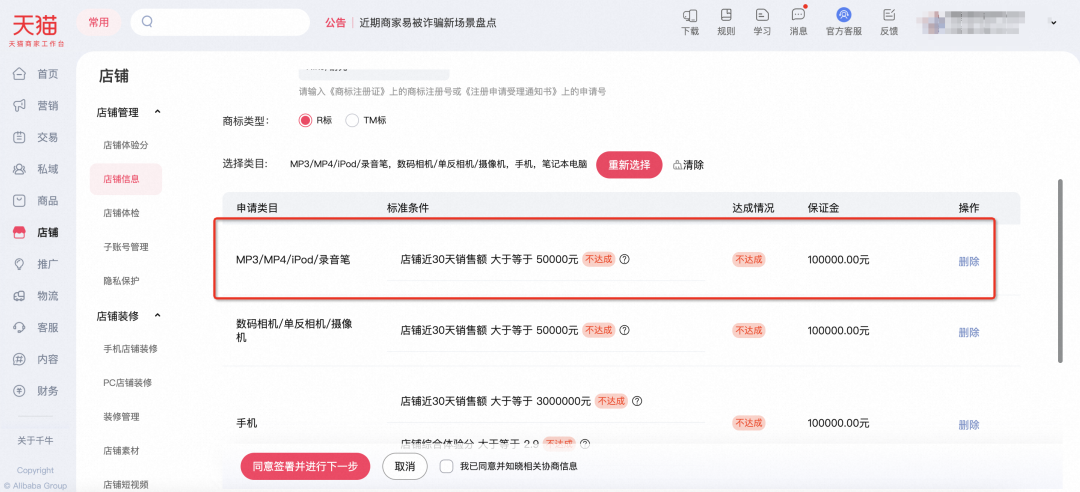The height and width of the screenshot is (492, 1080).
Task: Check 我已同意并知晓相关协商信息 checkbox
Action: [x=447, y=466]
